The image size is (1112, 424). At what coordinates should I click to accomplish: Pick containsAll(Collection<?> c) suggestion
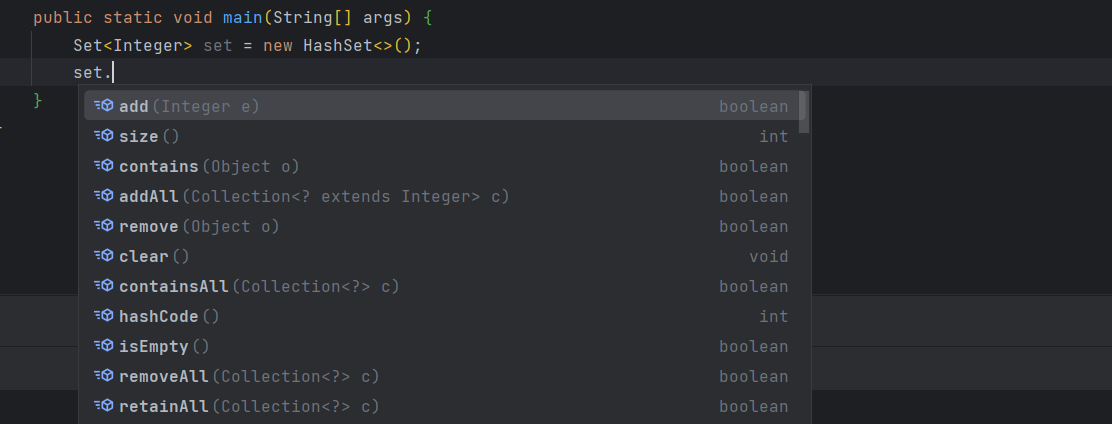(259, 286)
